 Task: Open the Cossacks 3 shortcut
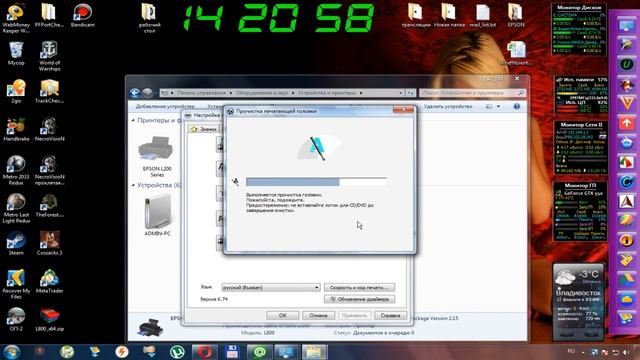click(49, 243)
